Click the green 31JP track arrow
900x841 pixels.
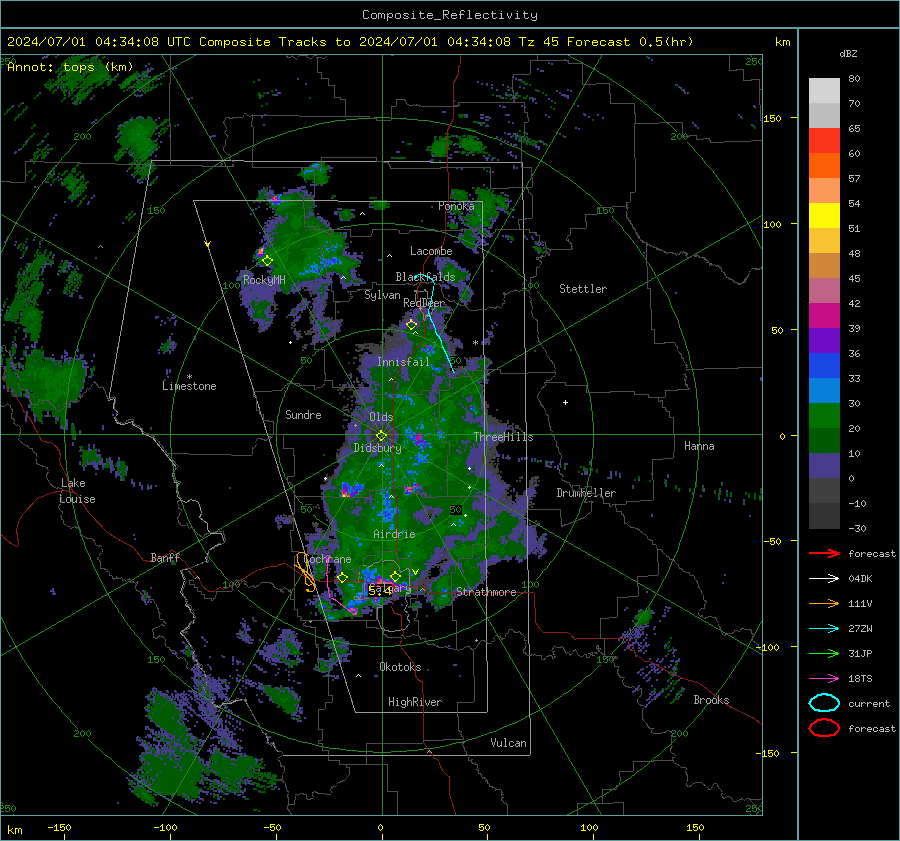point(824,653)
